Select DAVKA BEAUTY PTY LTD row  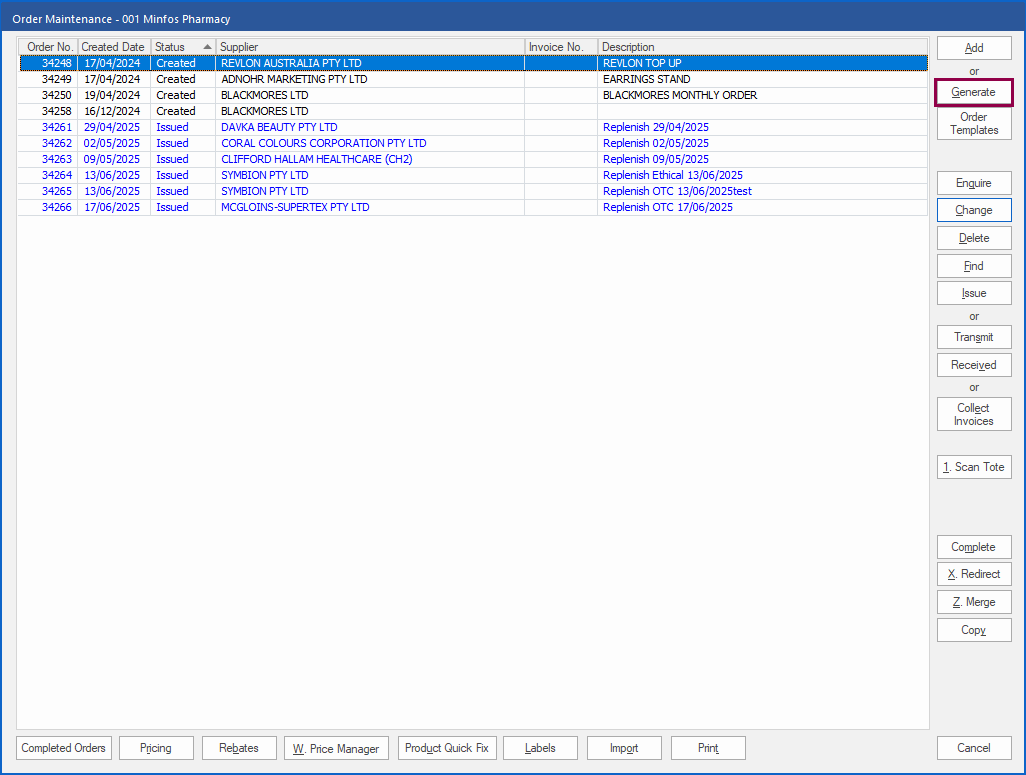coord(473,127)
